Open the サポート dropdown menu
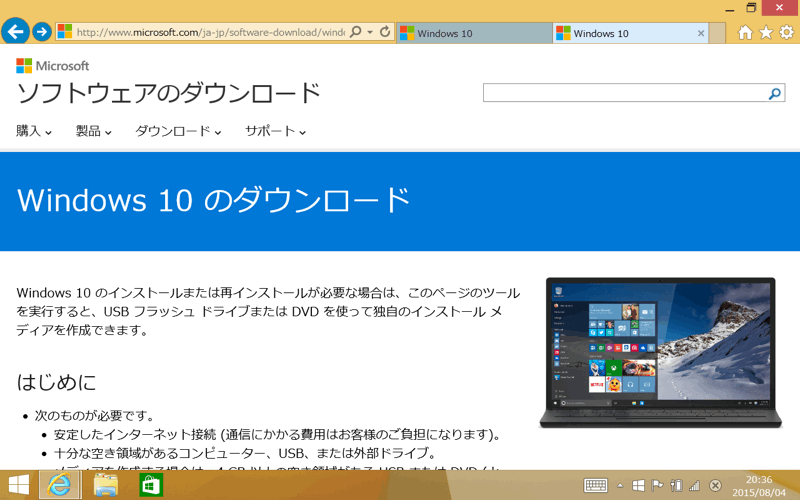The image size is (800, 500). click(x=275, y=131)
